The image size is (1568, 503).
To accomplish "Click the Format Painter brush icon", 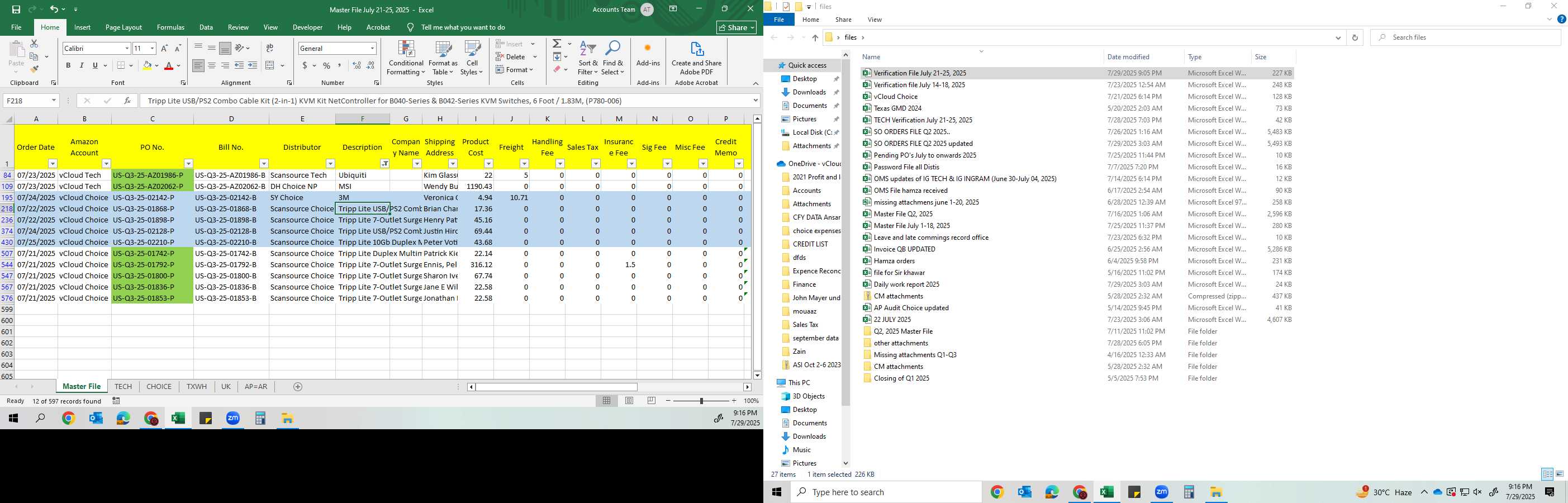I will (x=34, y=69).
